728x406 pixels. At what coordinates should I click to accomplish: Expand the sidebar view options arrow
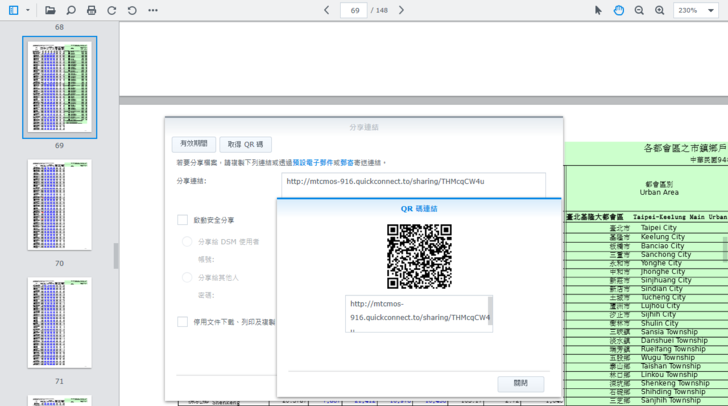(x=28, y=10)
